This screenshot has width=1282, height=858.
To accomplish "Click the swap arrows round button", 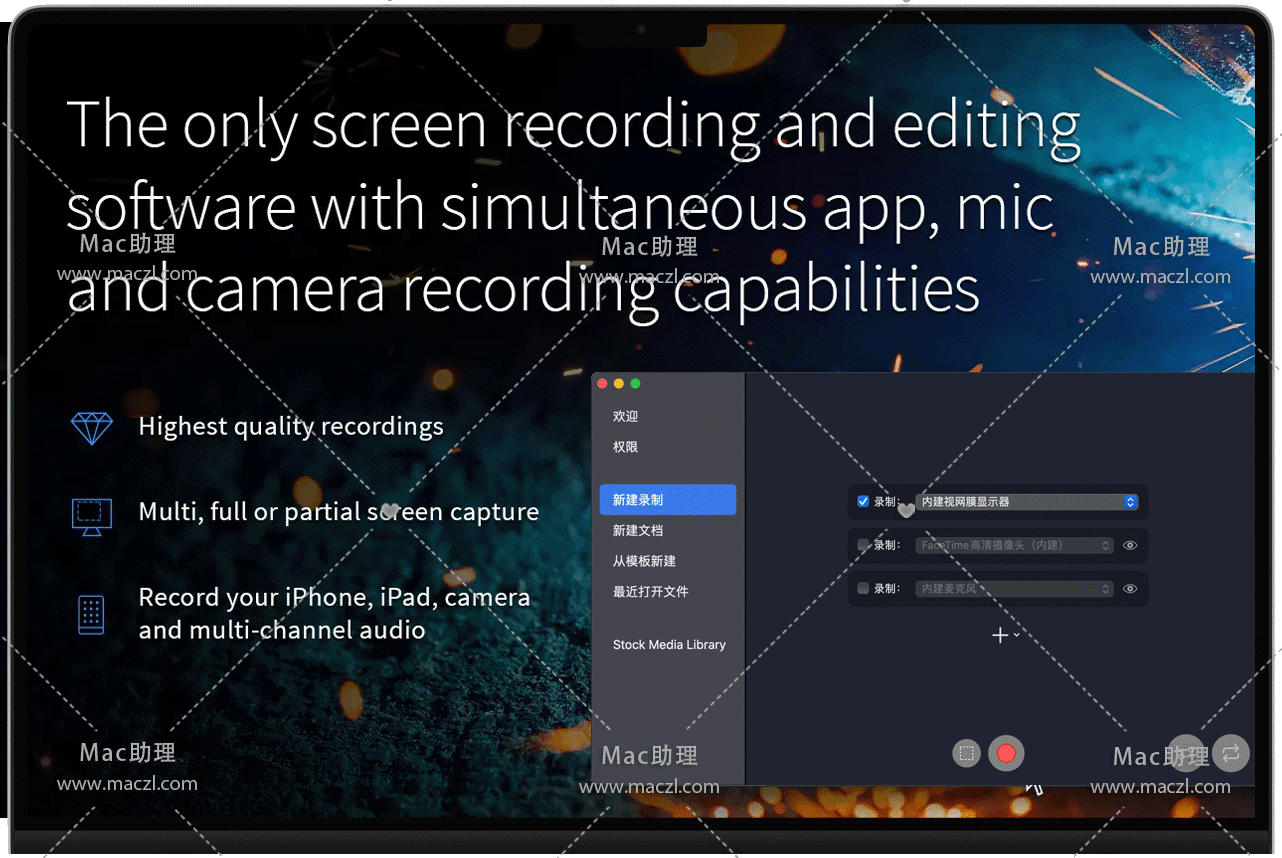I will point(1231,753).
